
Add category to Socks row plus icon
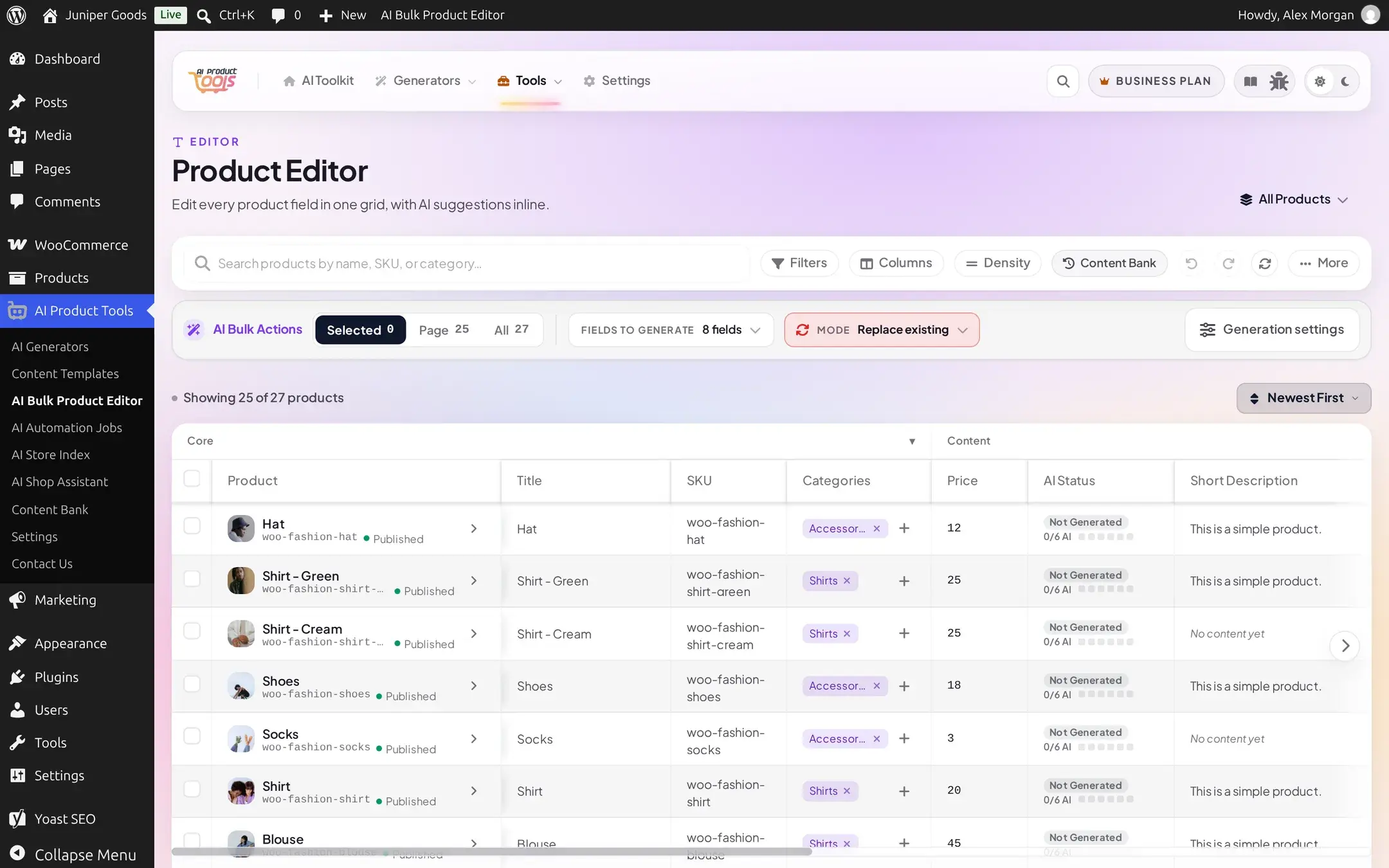point(904,739)
